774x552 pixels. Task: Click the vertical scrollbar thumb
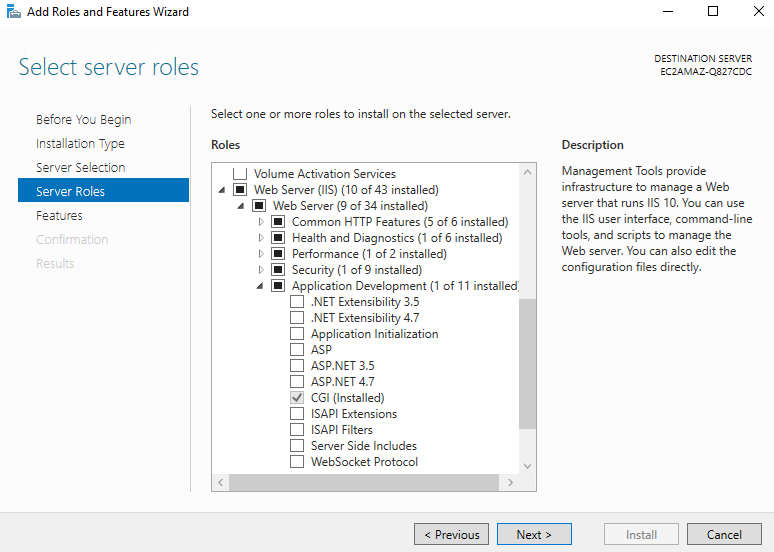click(527, 365)
